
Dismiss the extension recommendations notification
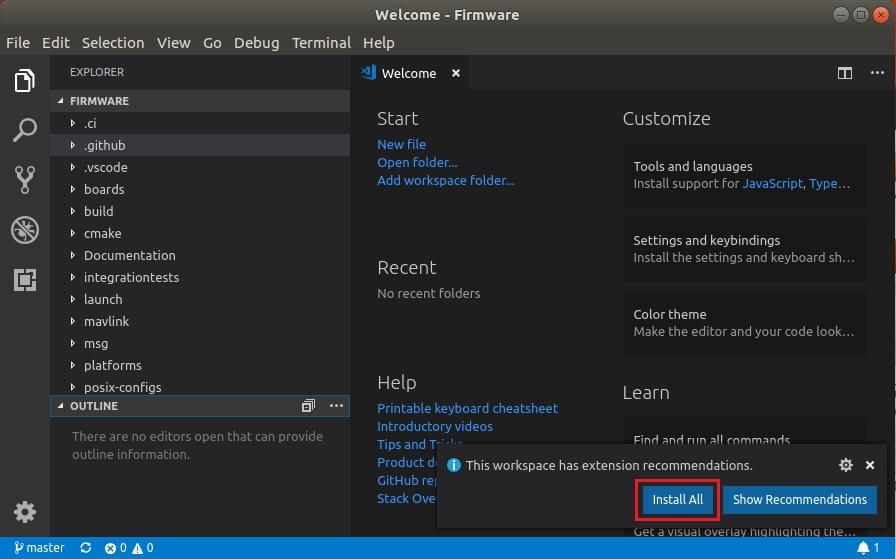(x=870, y=465)
